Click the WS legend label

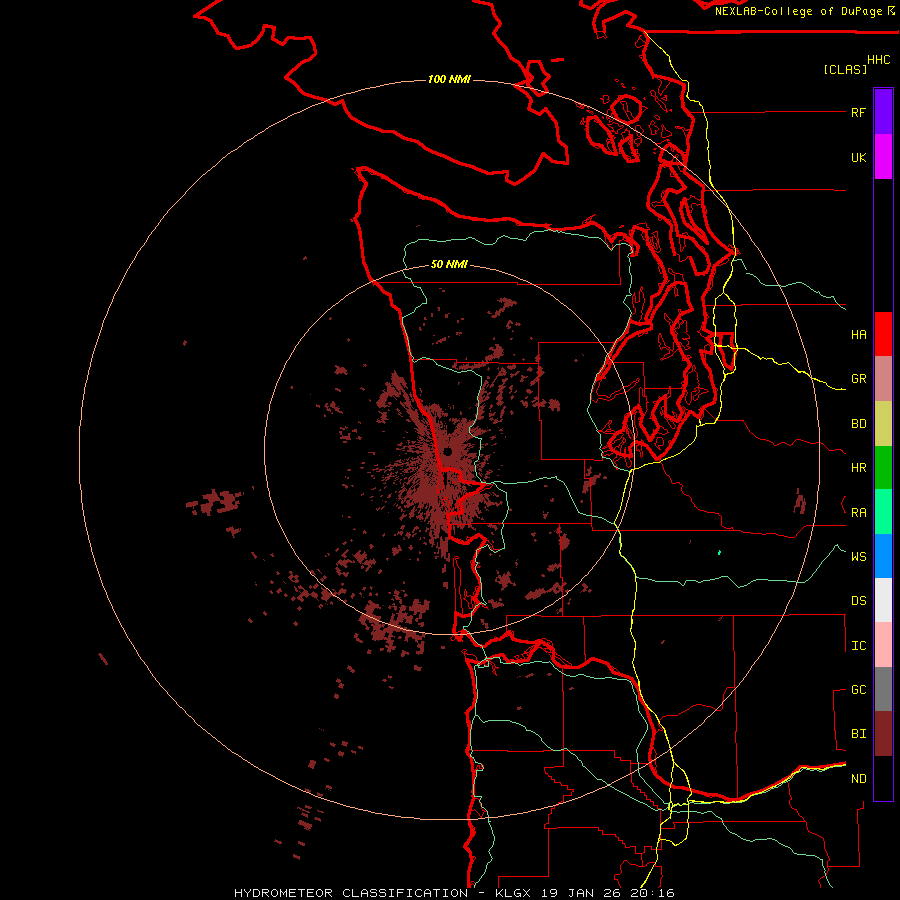858,557
